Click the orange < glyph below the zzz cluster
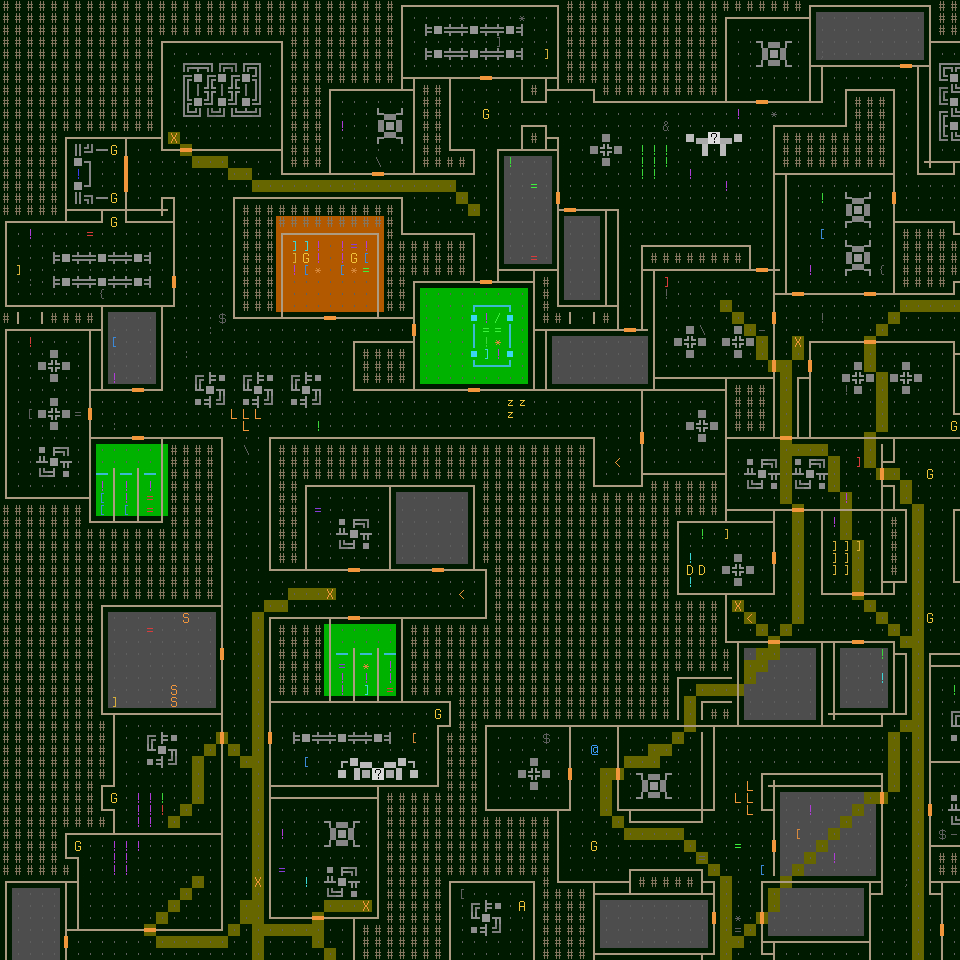 coord(618,462)
